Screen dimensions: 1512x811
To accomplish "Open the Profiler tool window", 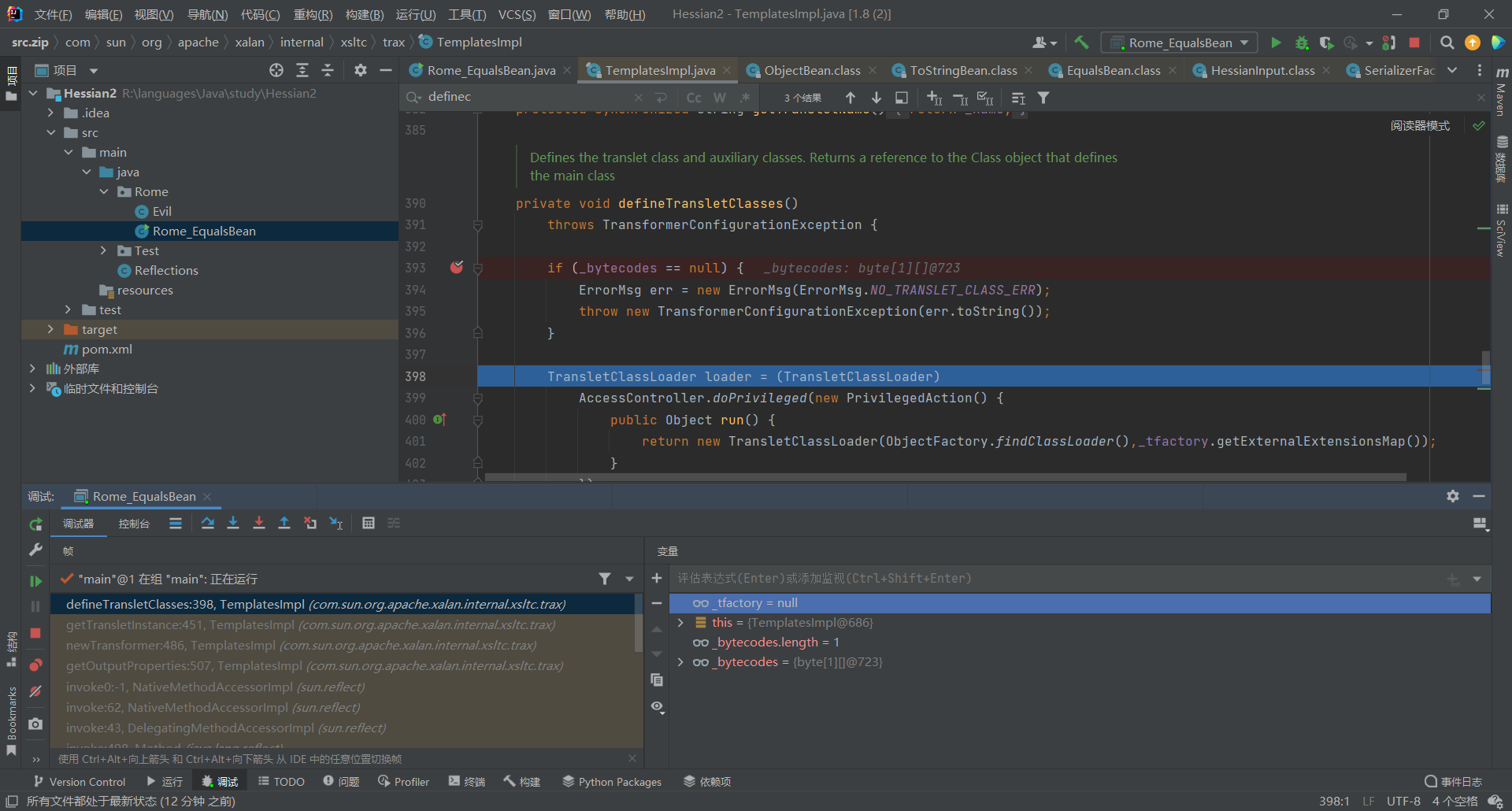I will [403, 781].
